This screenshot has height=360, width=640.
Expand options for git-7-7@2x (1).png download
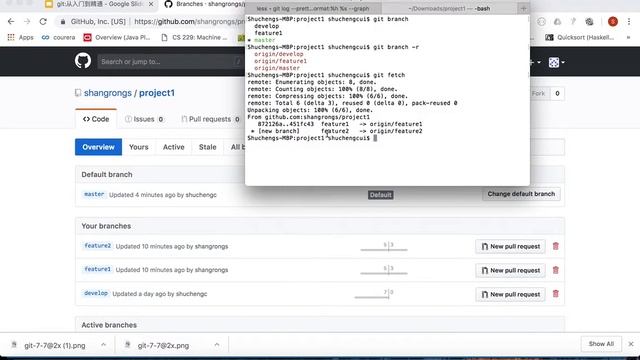pos(104,345)
